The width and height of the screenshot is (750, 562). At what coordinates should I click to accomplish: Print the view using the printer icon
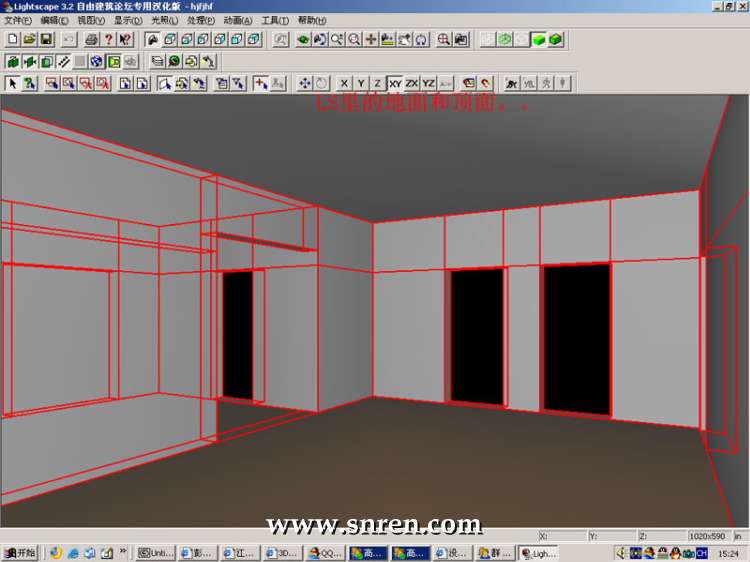(x=91, y=39)
